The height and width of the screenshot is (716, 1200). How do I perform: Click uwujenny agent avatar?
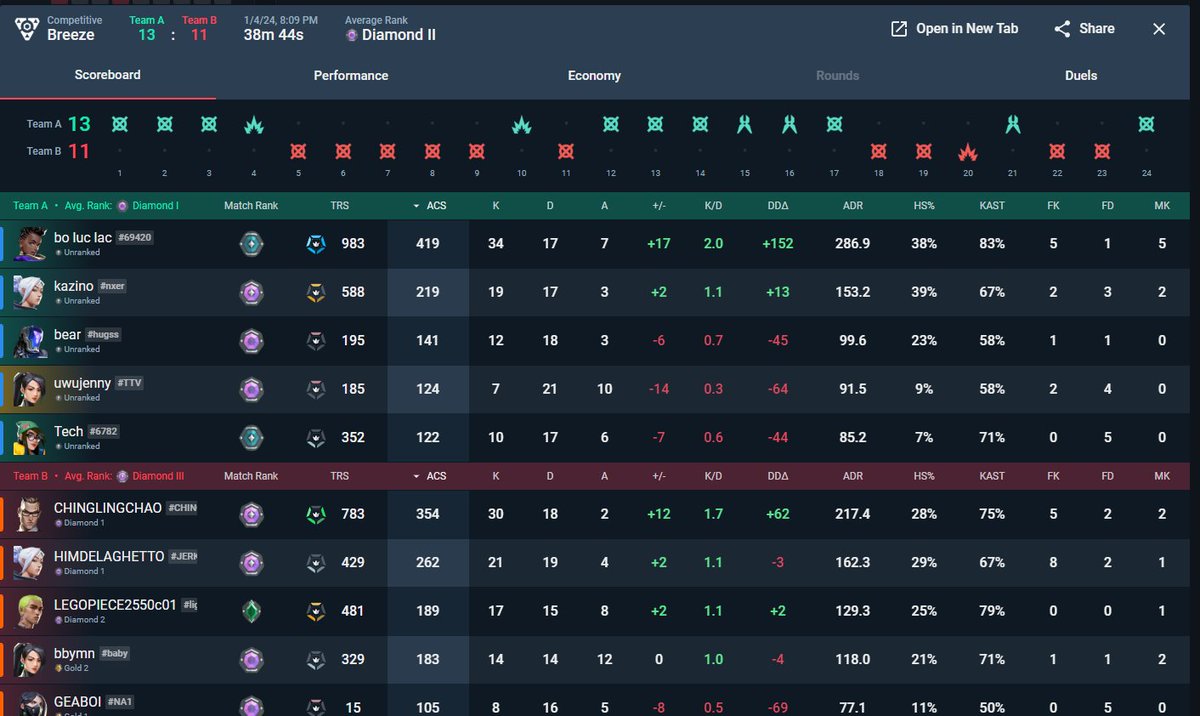(x=28, y=389)
